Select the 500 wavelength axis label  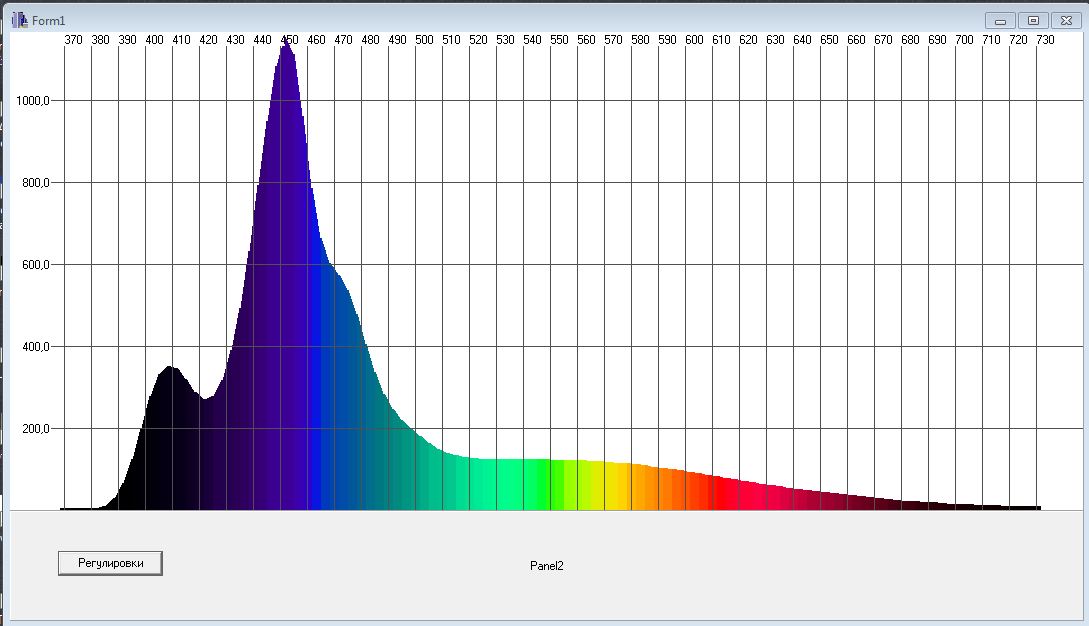pyautogui.click(x=424, y=40)
